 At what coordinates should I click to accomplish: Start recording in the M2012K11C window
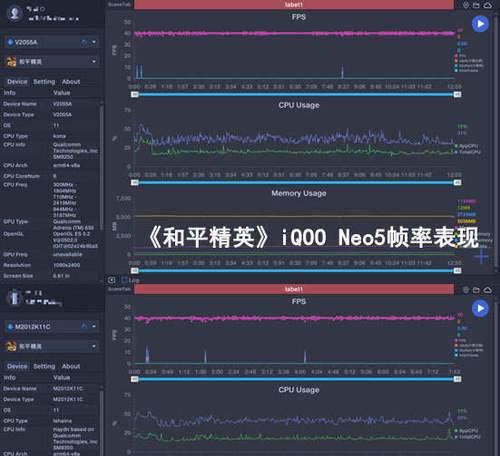click(x=480, y=308)
